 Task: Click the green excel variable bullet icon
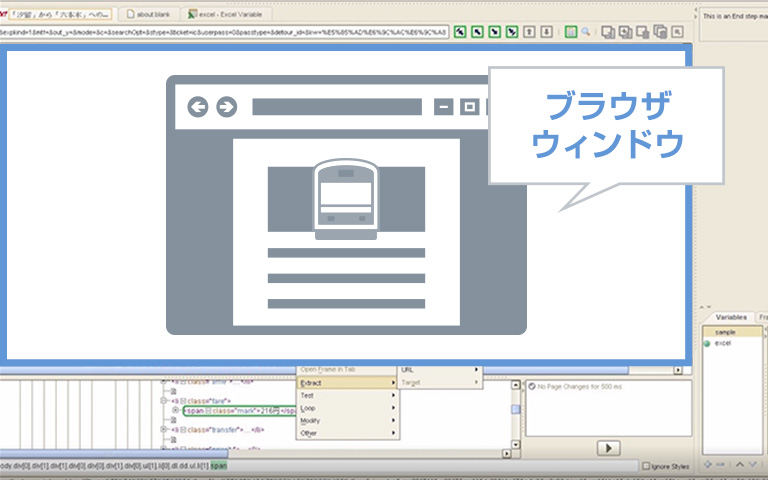tap(707, 344)
